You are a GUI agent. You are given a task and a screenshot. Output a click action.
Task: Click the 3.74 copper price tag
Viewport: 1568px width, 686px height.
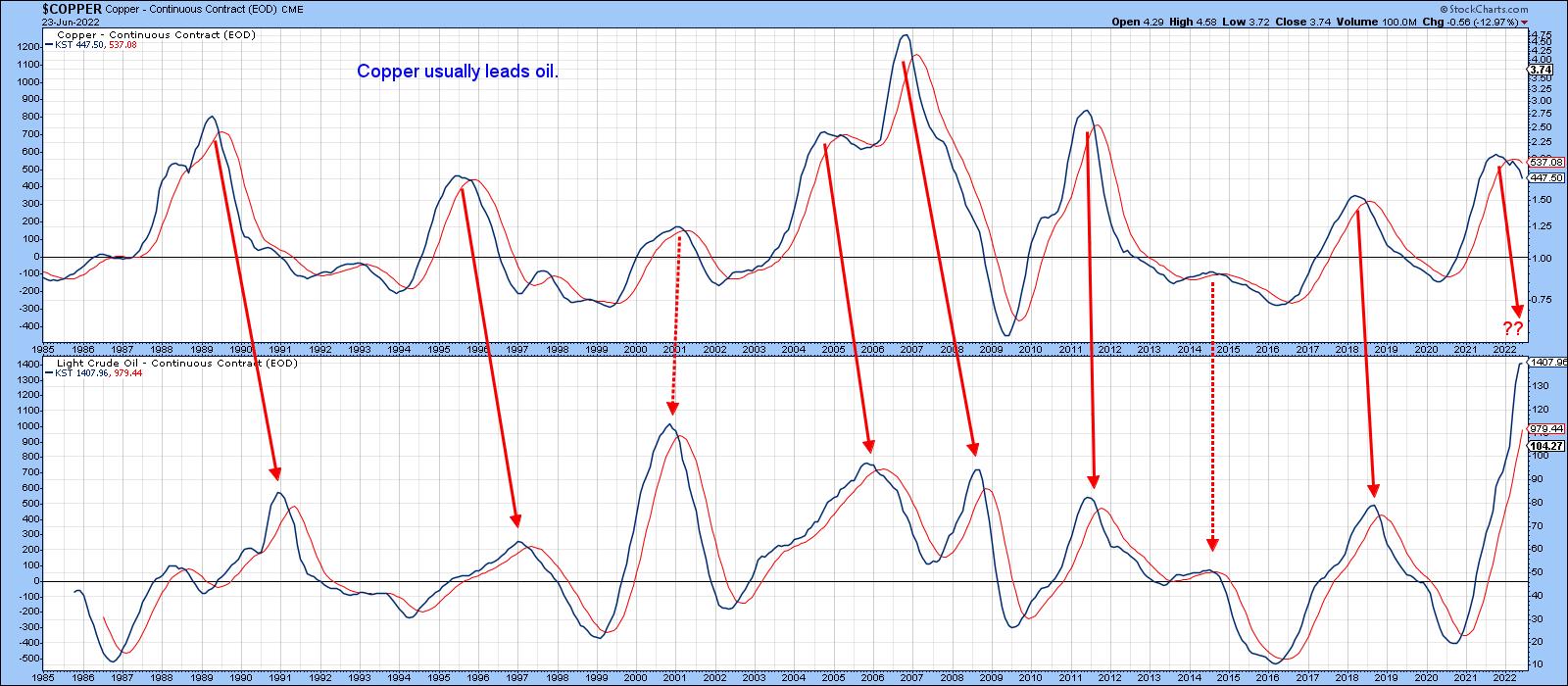(1542, 70)
